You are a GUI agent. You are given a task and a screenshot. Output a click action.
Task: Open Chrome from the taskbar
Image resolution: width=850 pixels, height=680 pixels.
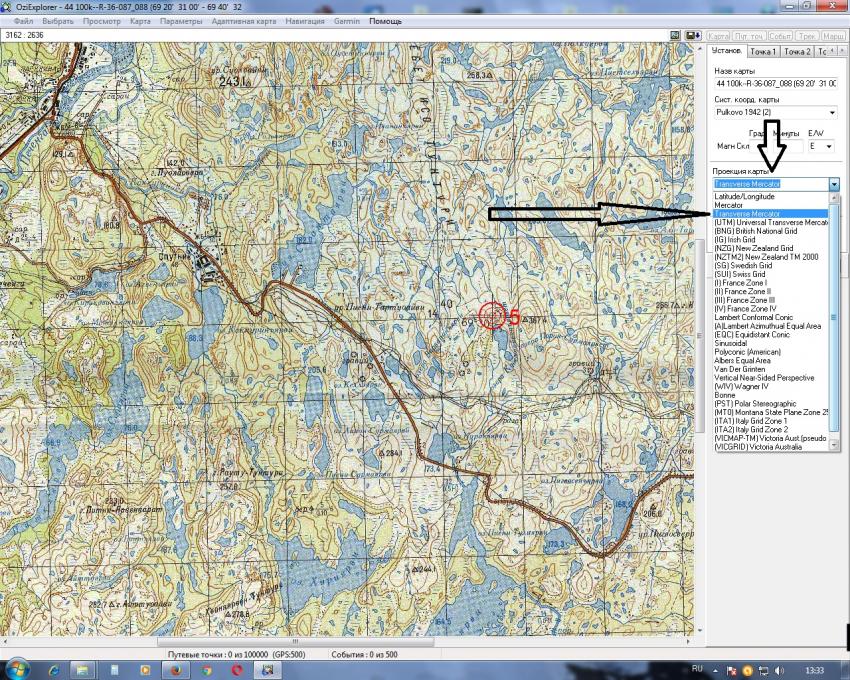(x=208, y=667)
